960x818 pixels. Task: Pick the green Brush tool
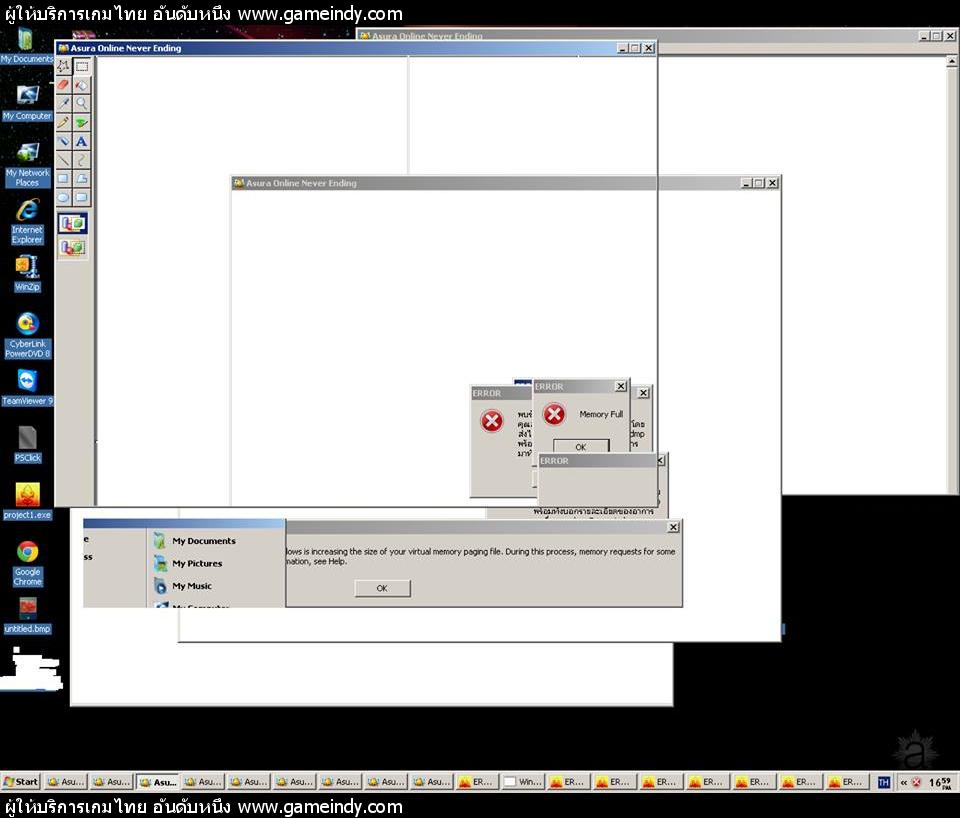pos(81,122)
